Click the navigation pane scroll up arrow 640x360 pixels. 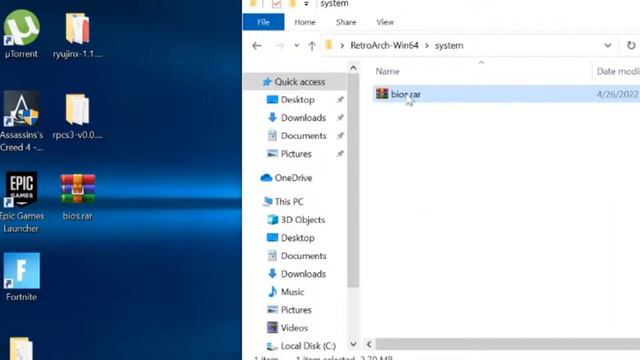pyautogui.click(x=353, y=68)
